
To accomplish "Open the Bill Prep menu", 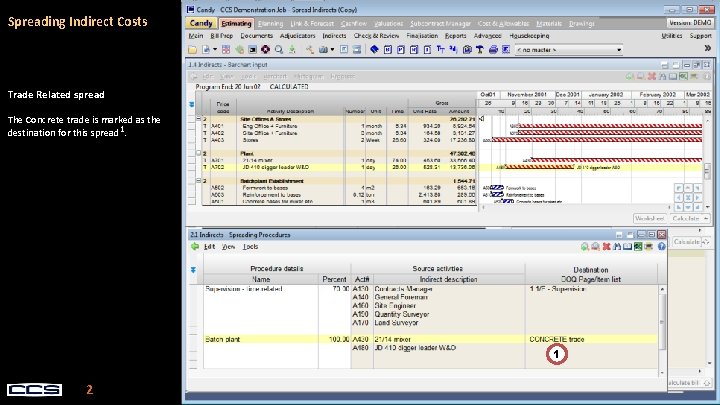I will point(222,36).
